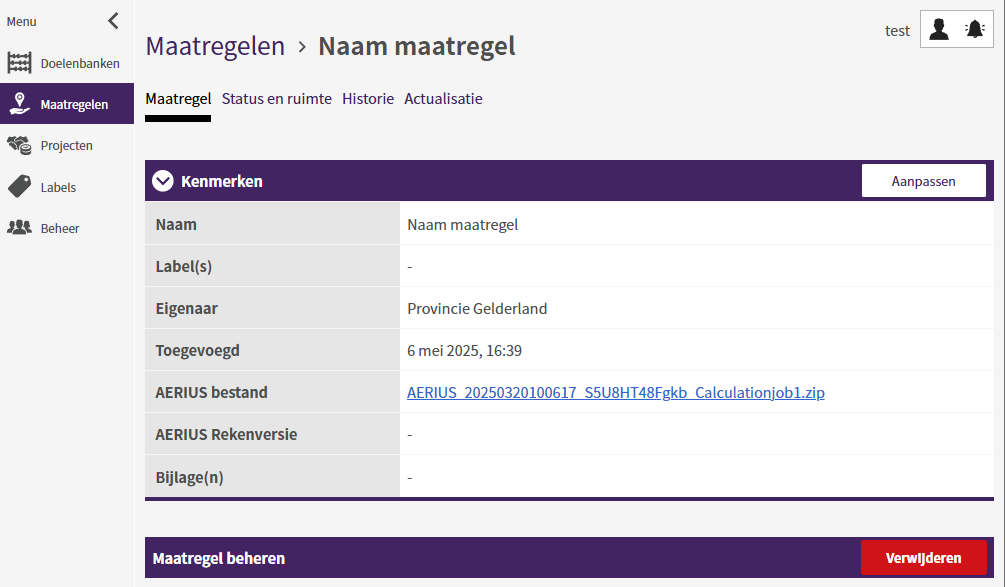Click the Menu label in the sidebar
Screen dimensions: 1005x587
tap(21, 20)
